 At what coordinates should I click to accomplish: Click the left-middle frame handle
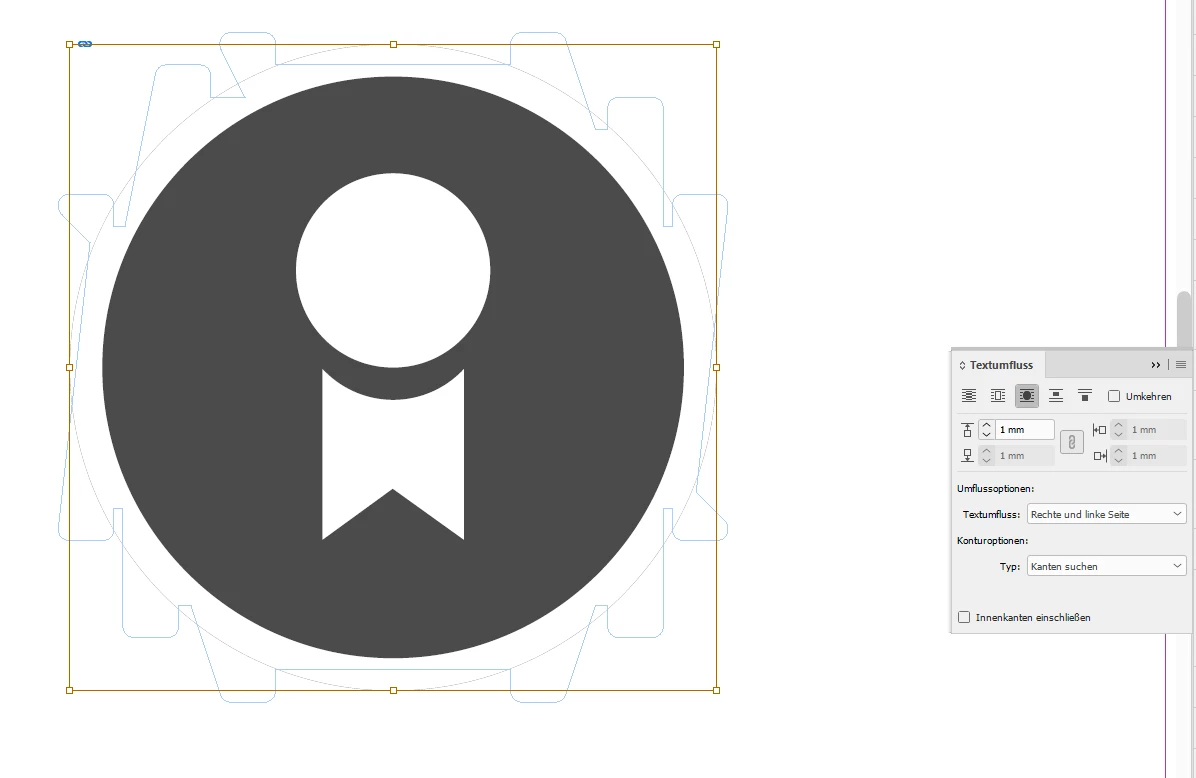tap(69, 368)
